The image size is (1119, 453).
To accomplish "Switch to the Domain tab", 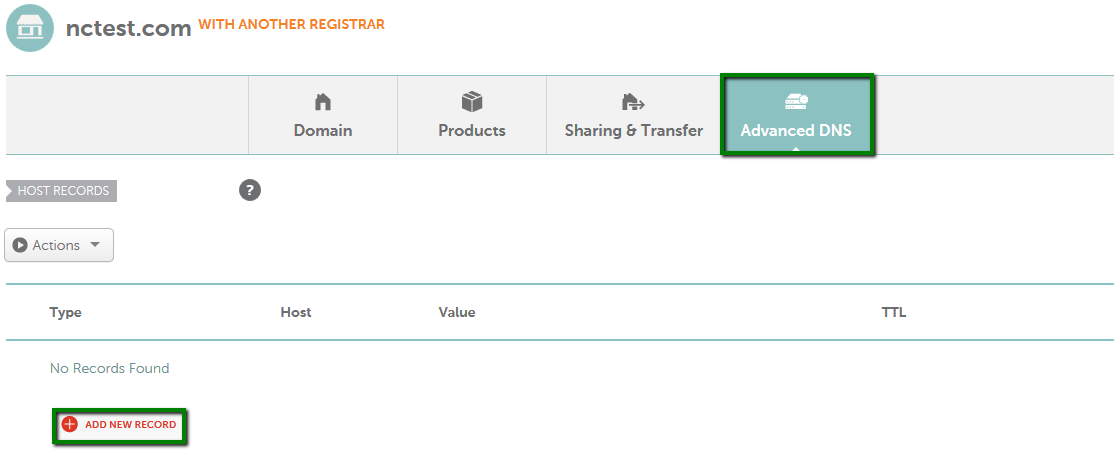I will (x=323, y=115).
